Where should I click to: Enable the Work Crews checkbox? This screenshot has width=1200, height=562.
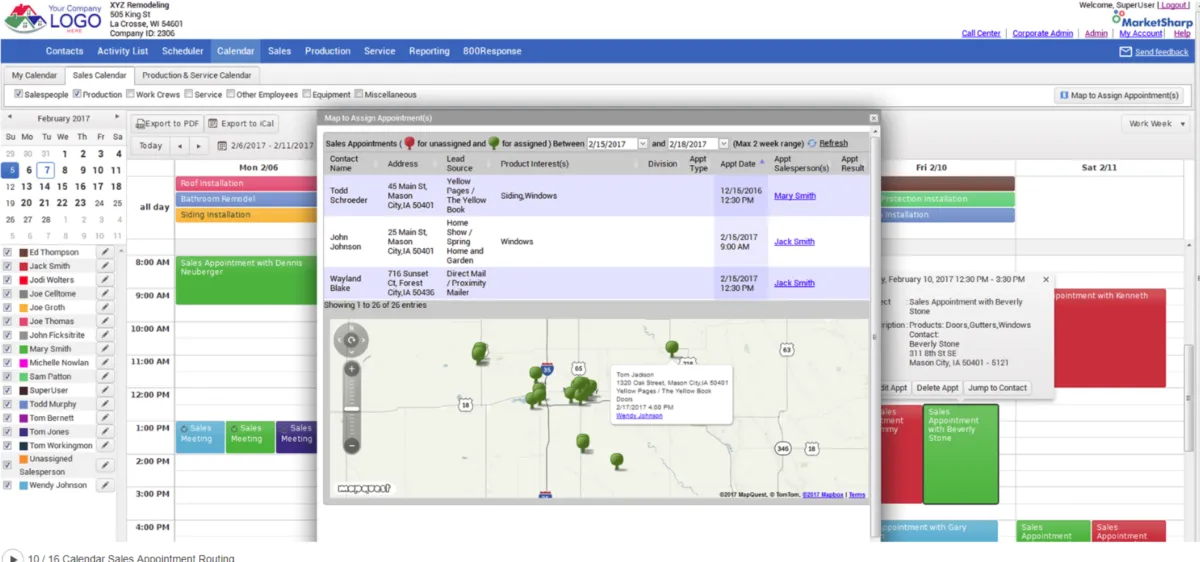coord(130,95)
